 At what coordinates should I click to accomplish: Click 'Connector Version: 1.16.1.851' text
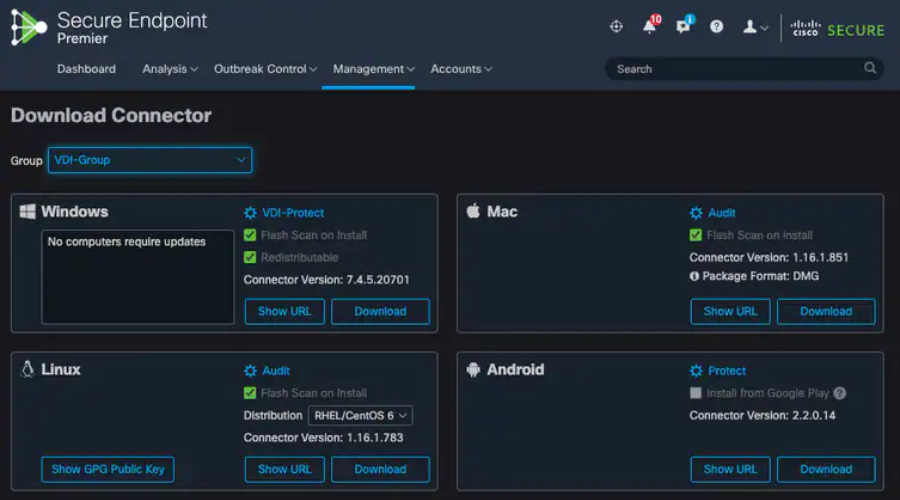click(769, 257)
